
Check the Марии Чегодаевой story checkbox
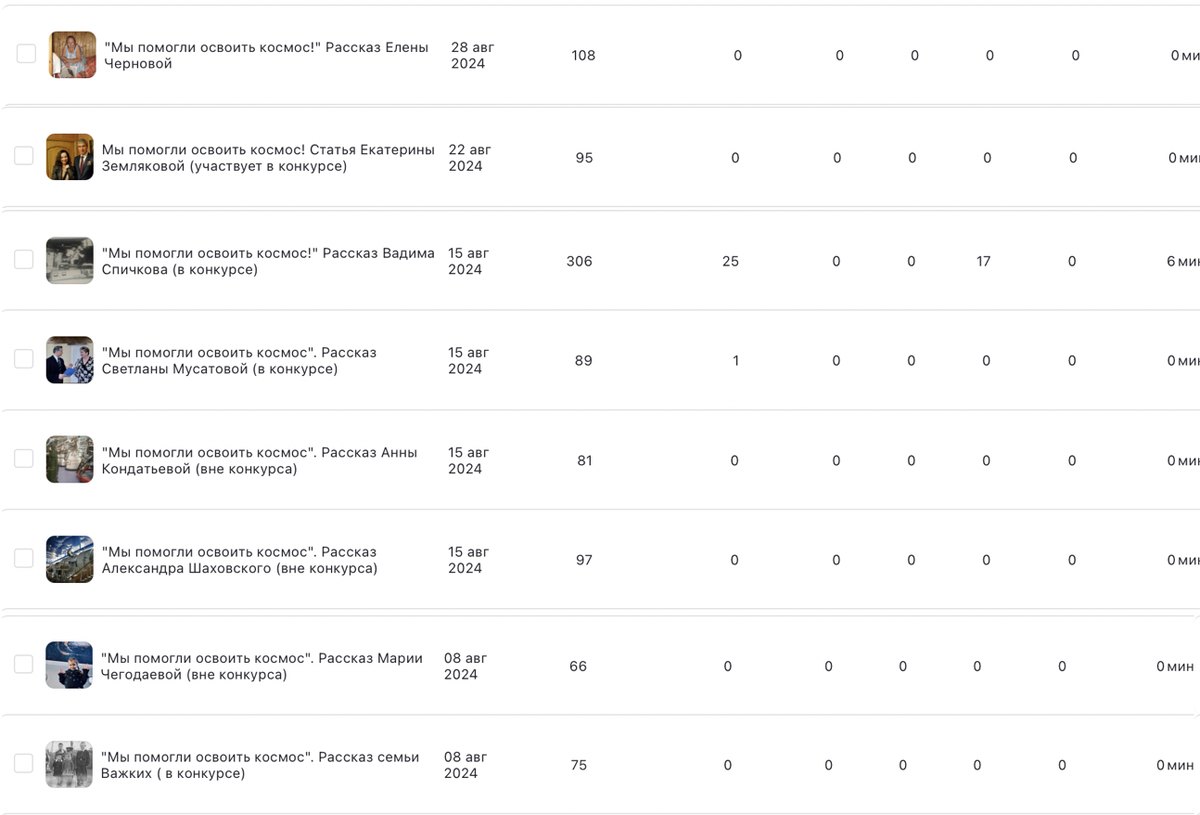24,664
